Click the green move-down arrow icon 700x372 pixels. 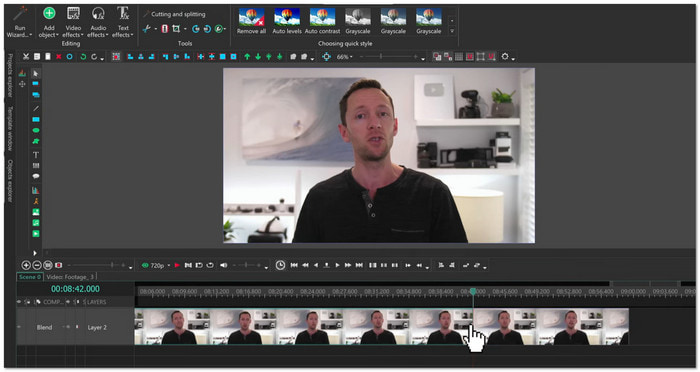pyautogui.click(x=258, y=57)
